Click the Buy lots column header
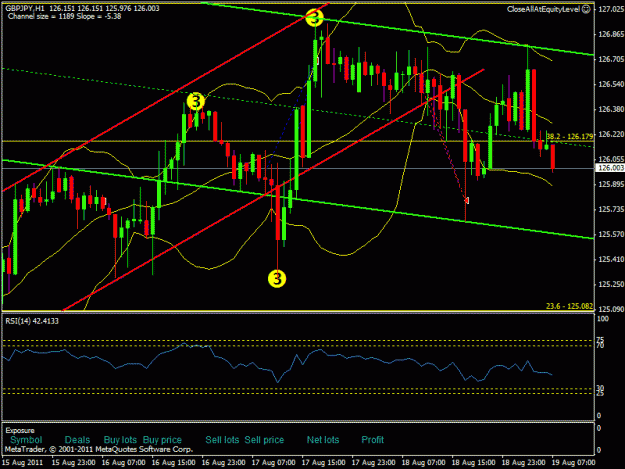This screenshot has width=625, height=469. (120, 440)
